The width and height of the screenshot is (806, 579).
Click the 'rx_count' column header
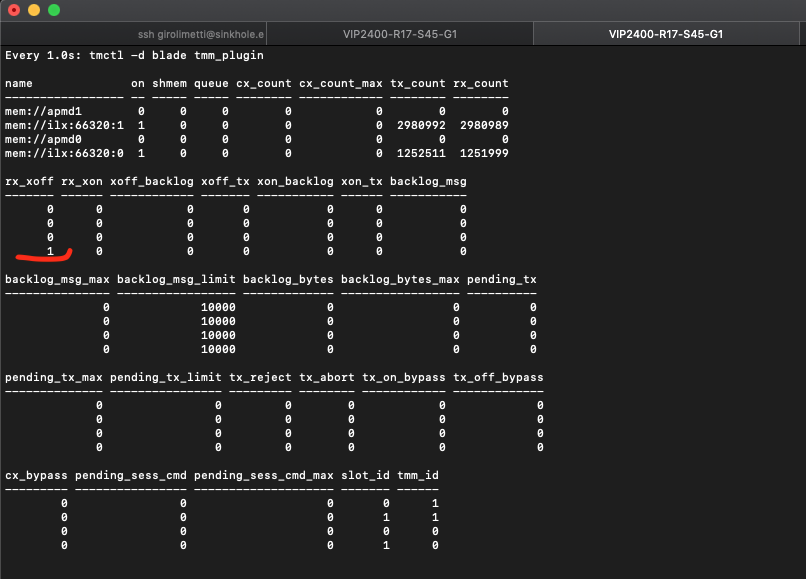tap(481, 83)
